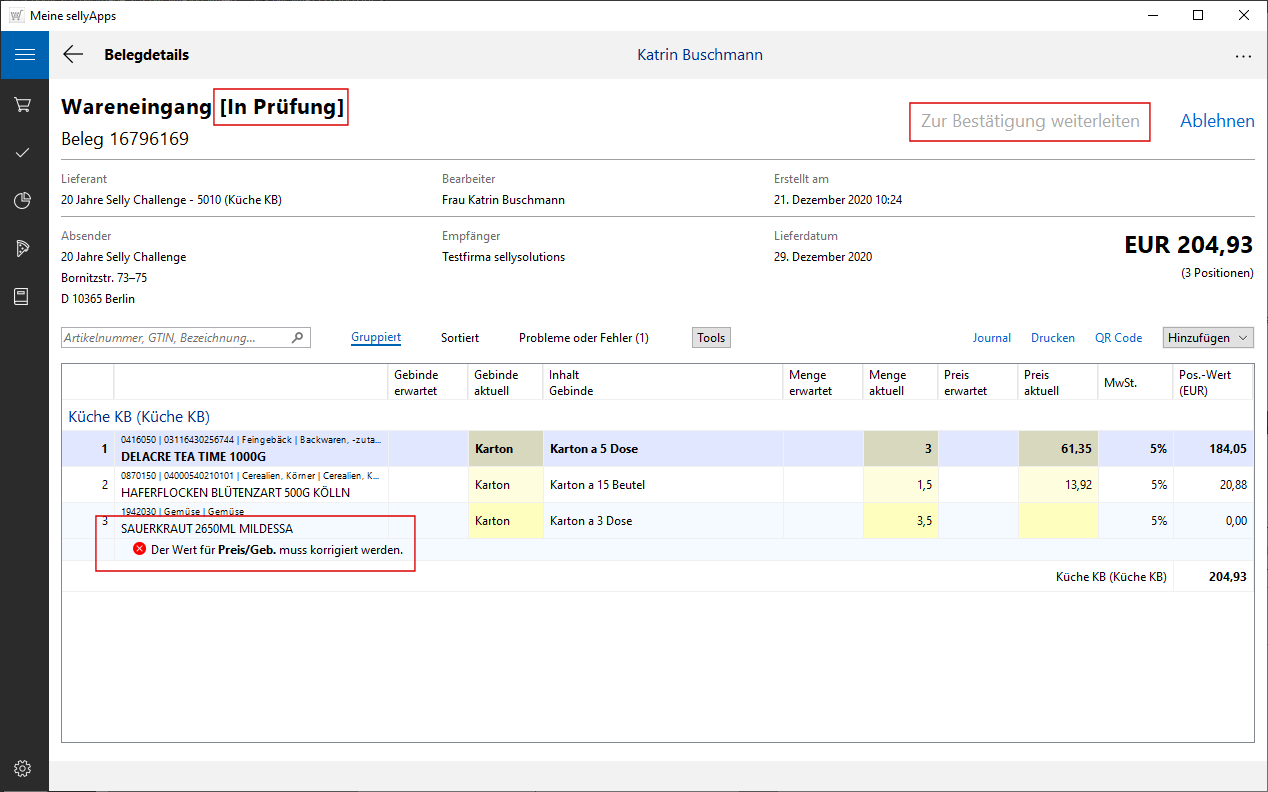Open the checkmark approvals sidebar icon
Viewport: 1268px width, 792px height.
23,153
